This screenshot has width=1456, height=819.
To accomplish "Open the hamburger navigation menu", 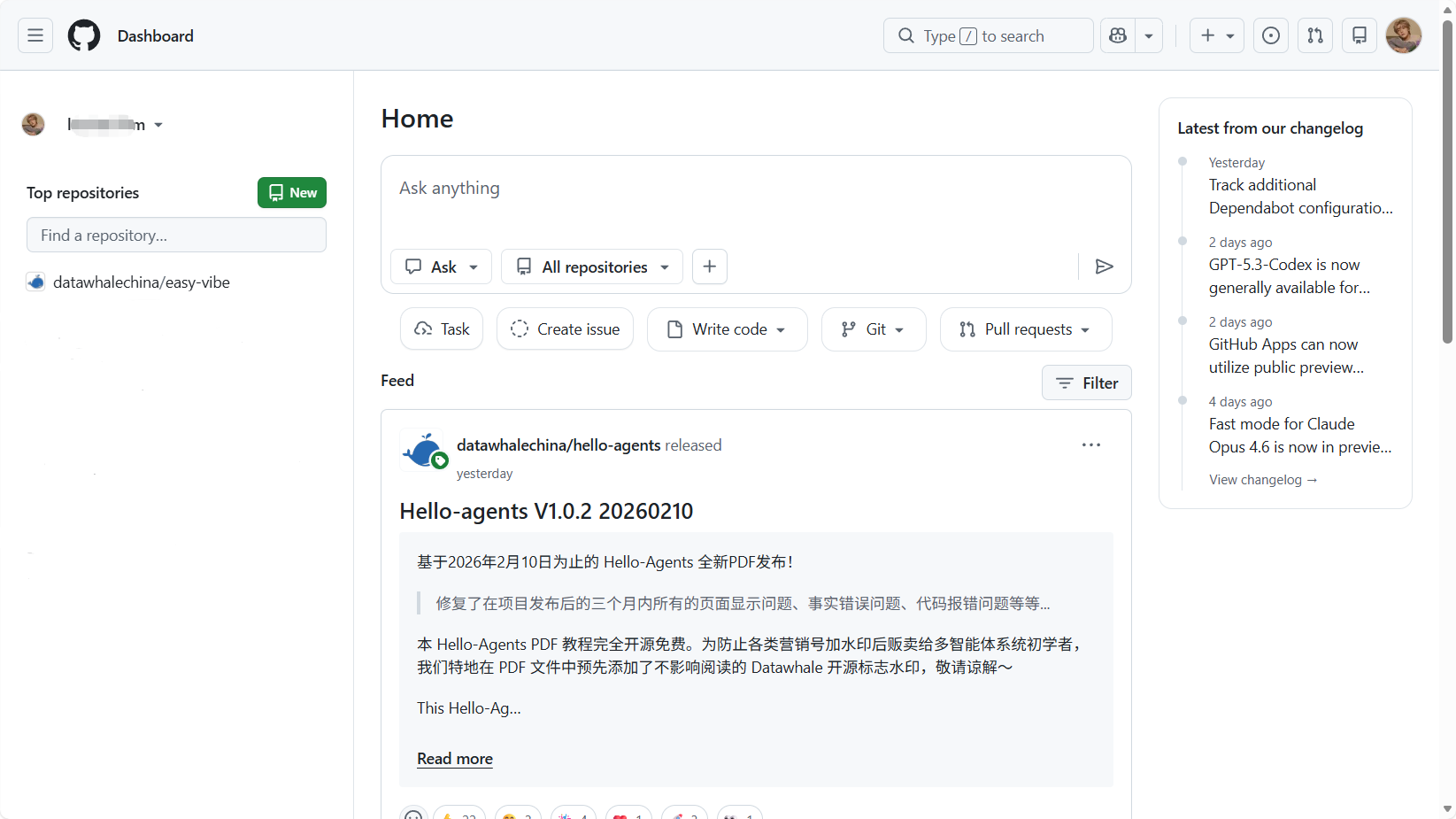I will click(35, 35).
